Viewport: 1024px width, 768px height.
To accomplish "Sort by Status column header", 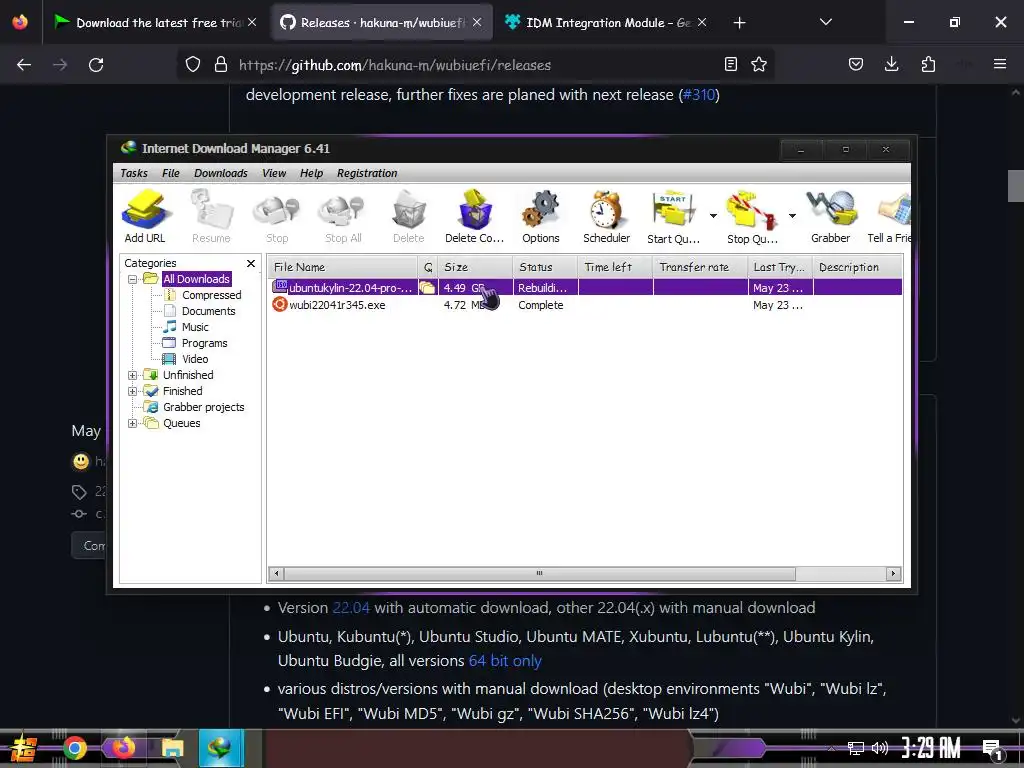I will 545,267.
